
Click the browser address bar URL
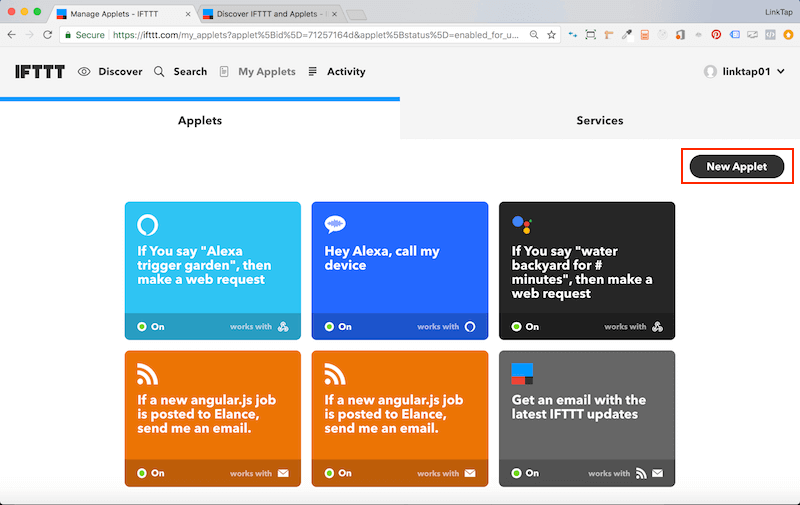click(316, 35)
